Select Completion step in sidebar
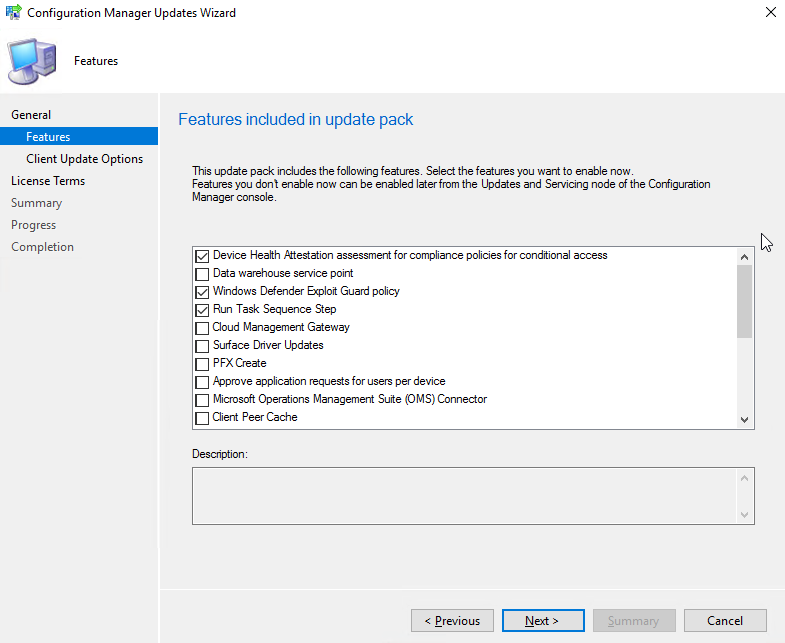Image resolution: width=785 pixels, height=643 pixels. (43, 247)
